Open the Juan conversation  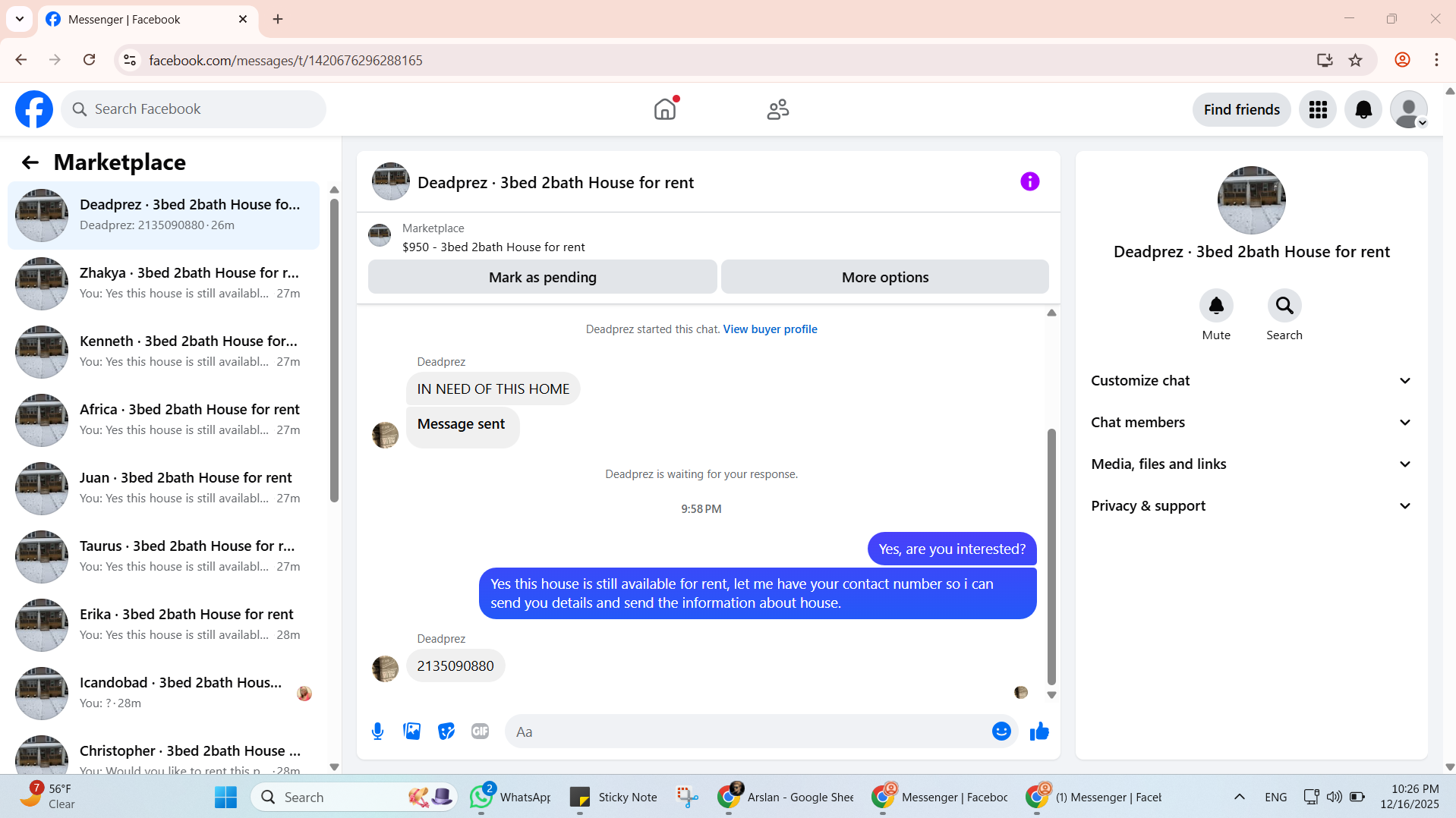[x=163, y=489]
